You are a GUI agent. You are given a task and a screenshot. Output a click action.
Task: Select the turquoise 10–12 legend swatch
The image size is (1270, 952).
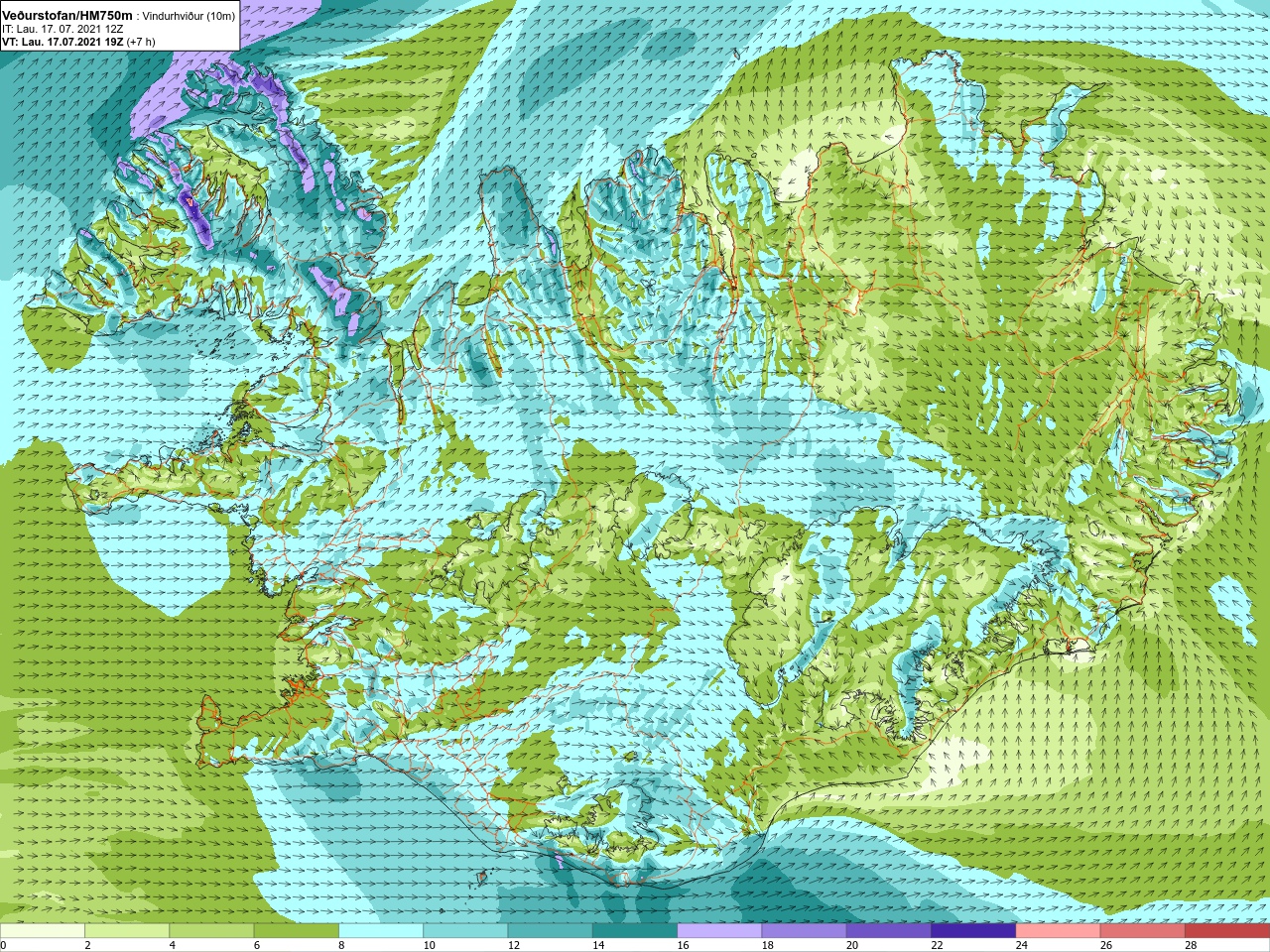pyautogui.click(x=465, y=931)
